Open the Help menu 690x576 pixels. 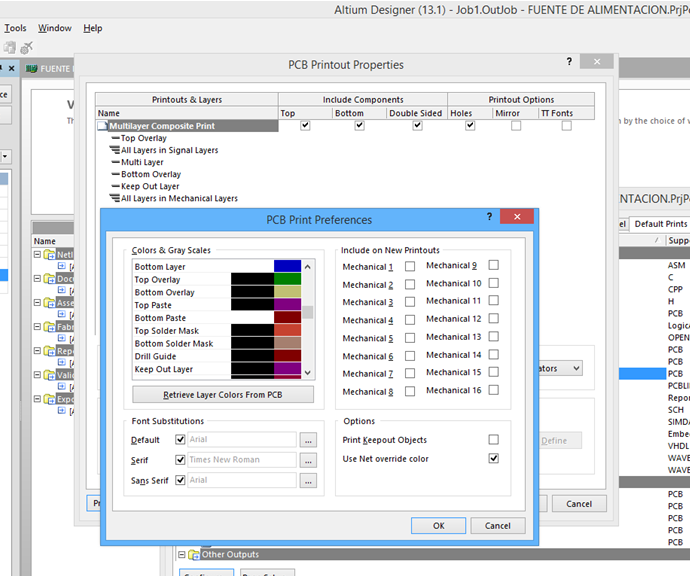pyautogui.click(x=93, y=28)
